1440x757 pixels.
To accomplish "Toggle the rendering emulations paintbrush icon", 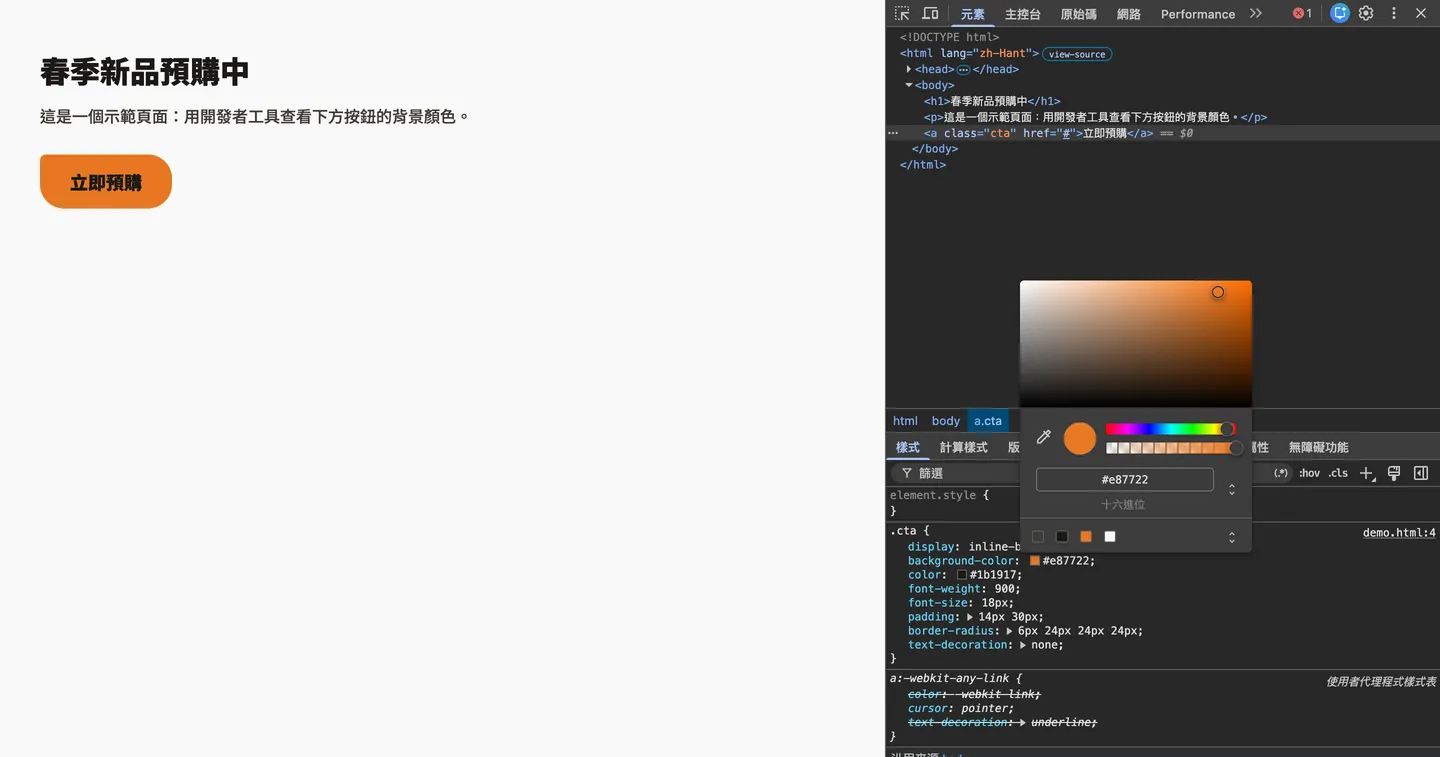I will coord(1394,473).
